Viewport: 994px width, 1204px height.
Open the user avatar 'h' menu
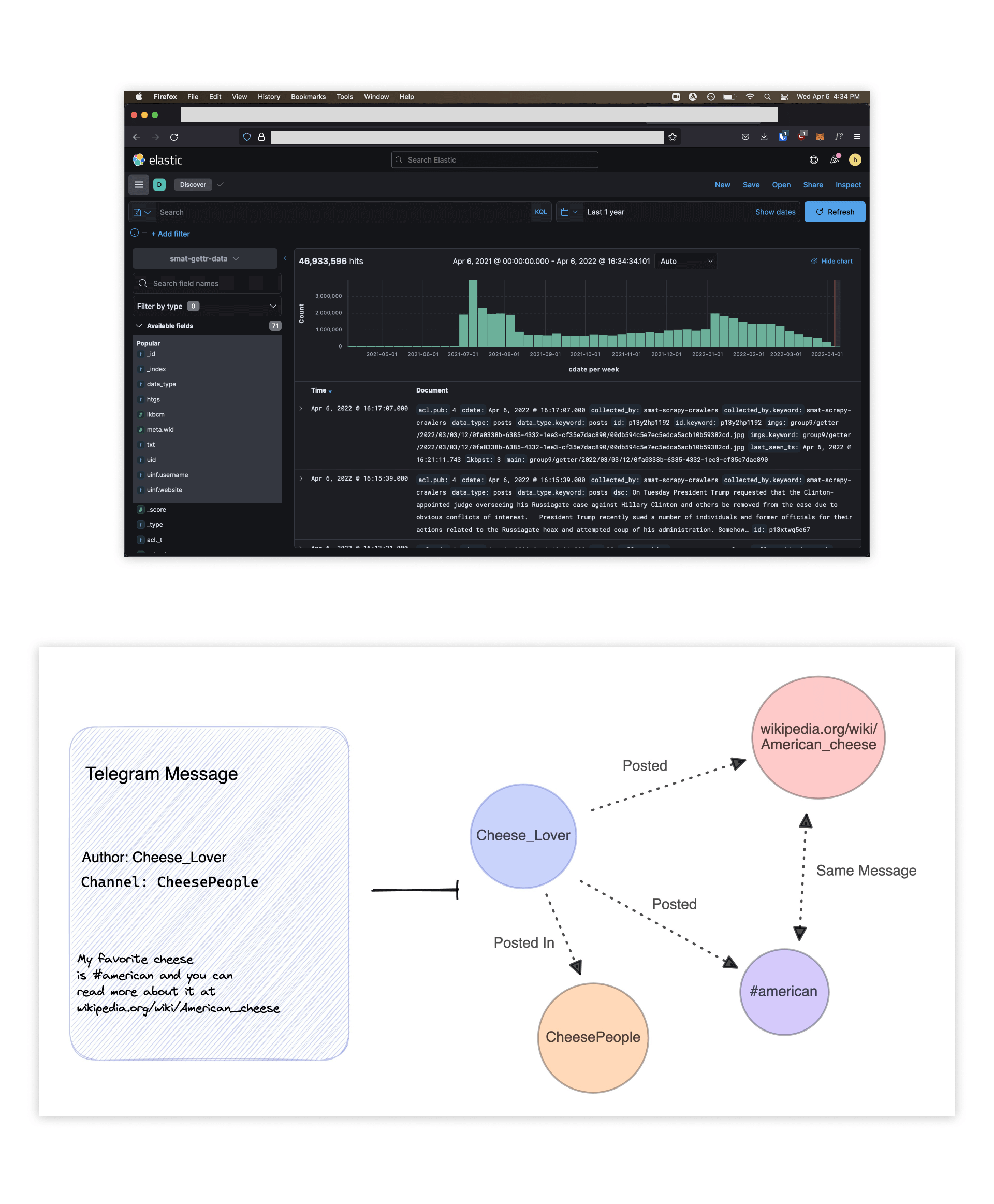click(855, 160)
